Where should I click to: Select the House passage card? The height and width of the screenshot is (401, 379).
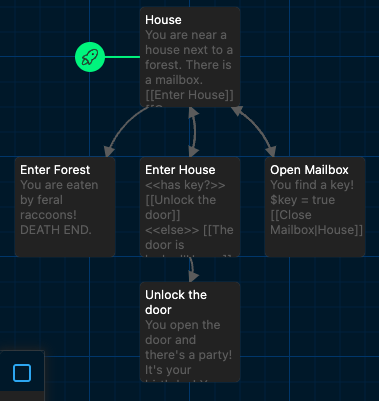[x=190, y=57]
